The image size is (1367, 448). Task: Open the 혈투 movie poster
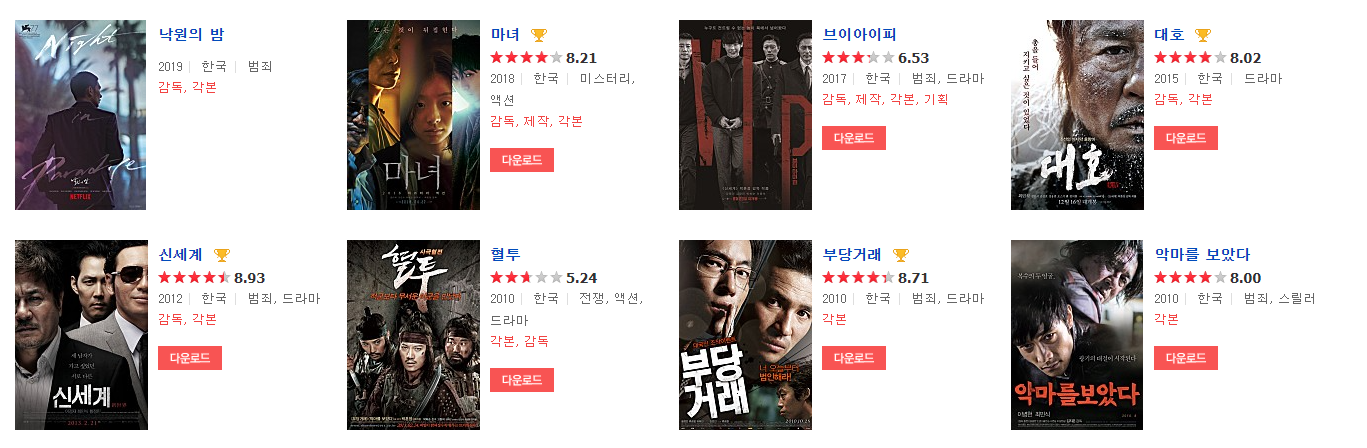pyautogui.click(x=413, y=335)
